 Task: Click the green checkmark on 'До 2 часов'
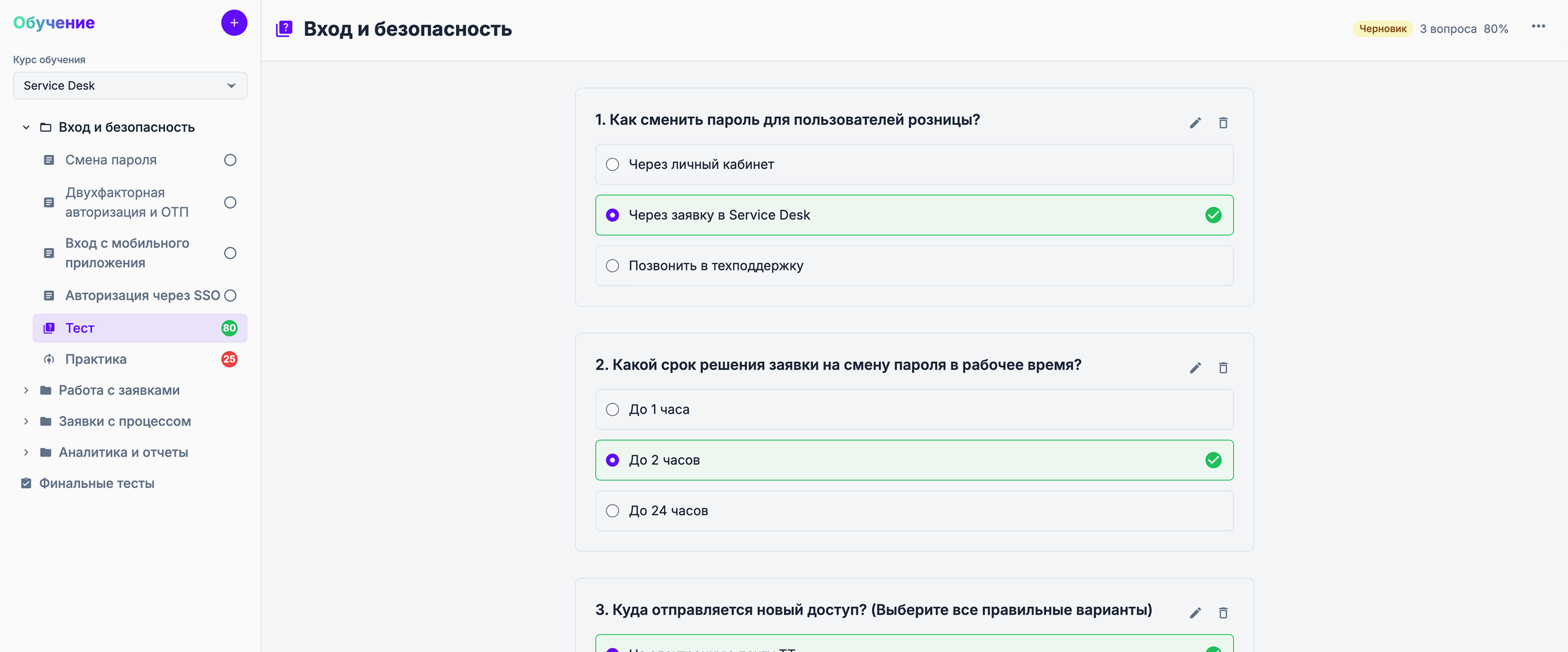point(1213,460)
